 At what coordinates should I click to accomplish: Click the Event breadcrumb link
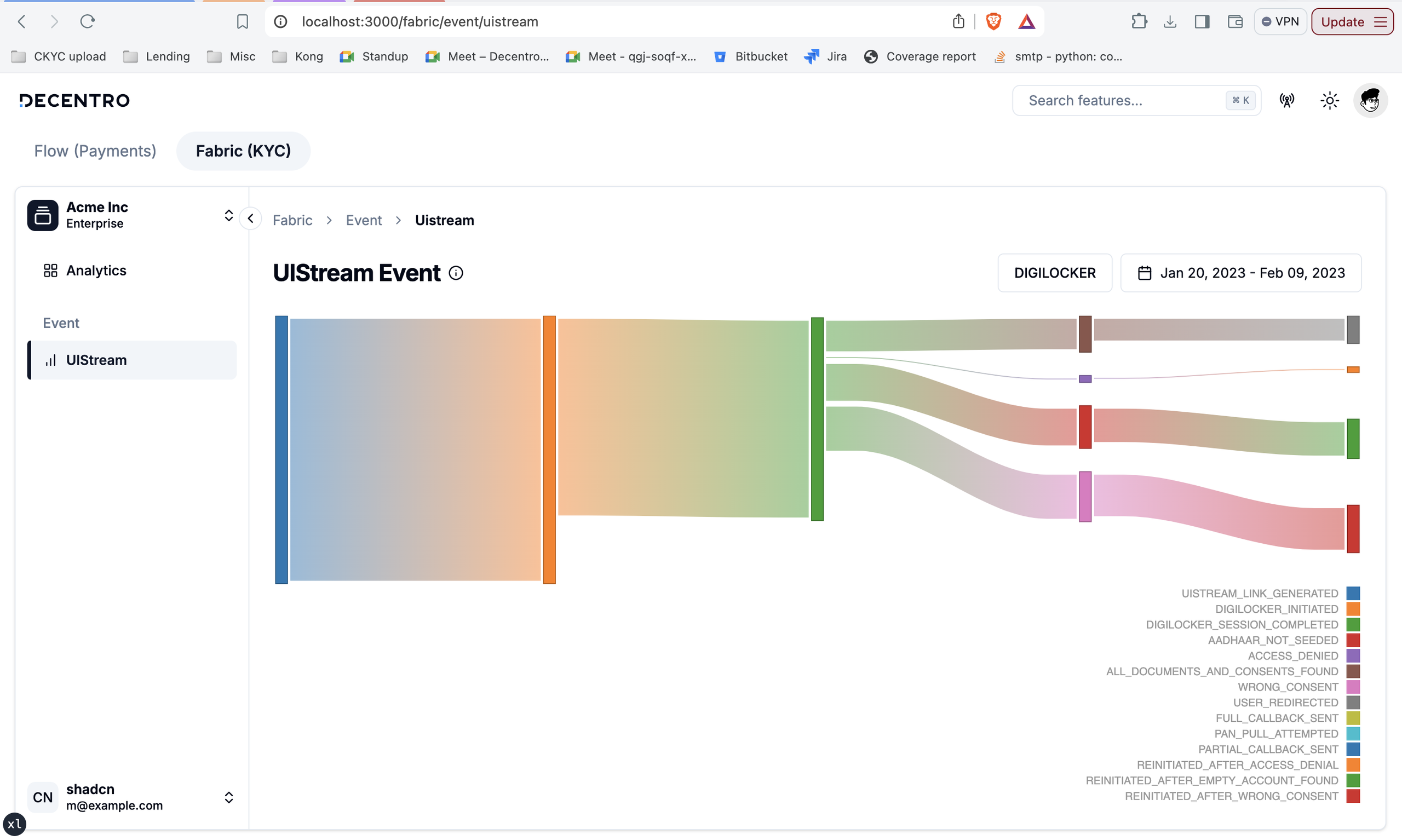coord(364,220)
